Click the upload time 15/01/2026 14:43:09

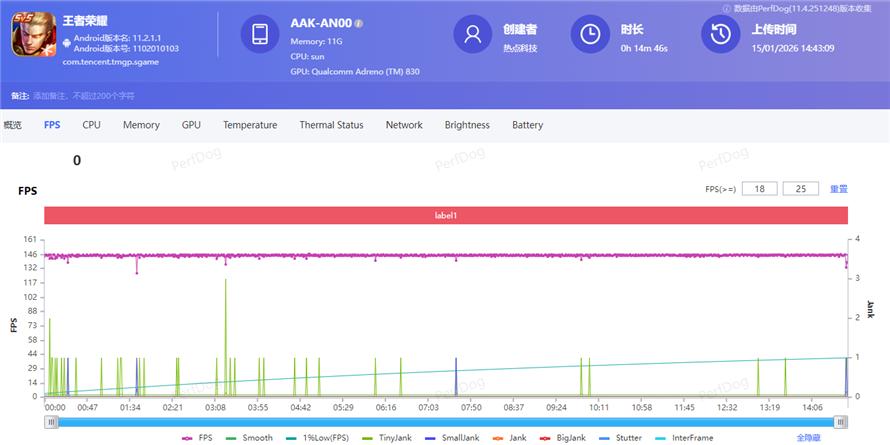(793, 49)
